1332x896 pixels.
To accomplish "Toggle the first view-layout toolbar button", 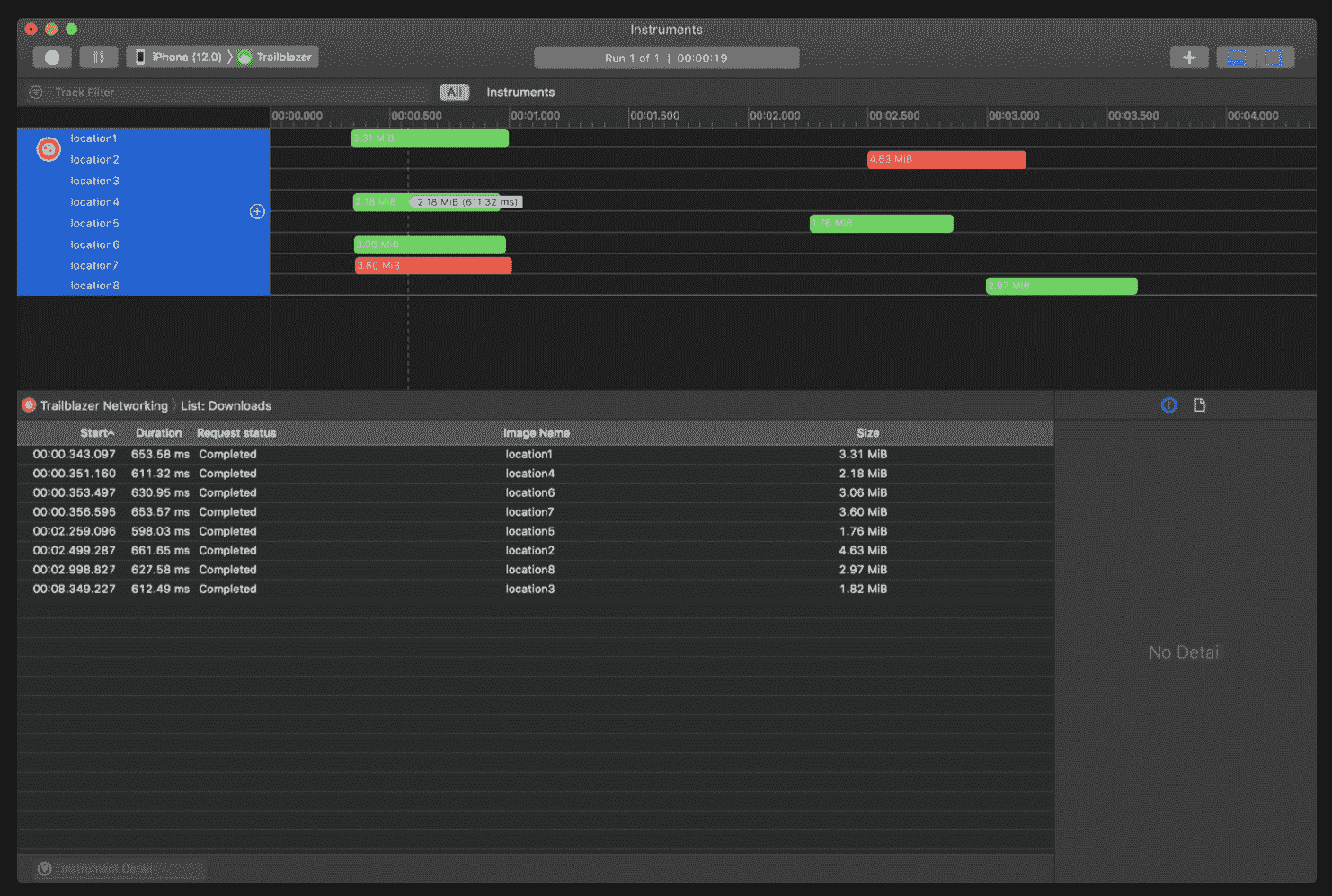I will coord(1237,58).
